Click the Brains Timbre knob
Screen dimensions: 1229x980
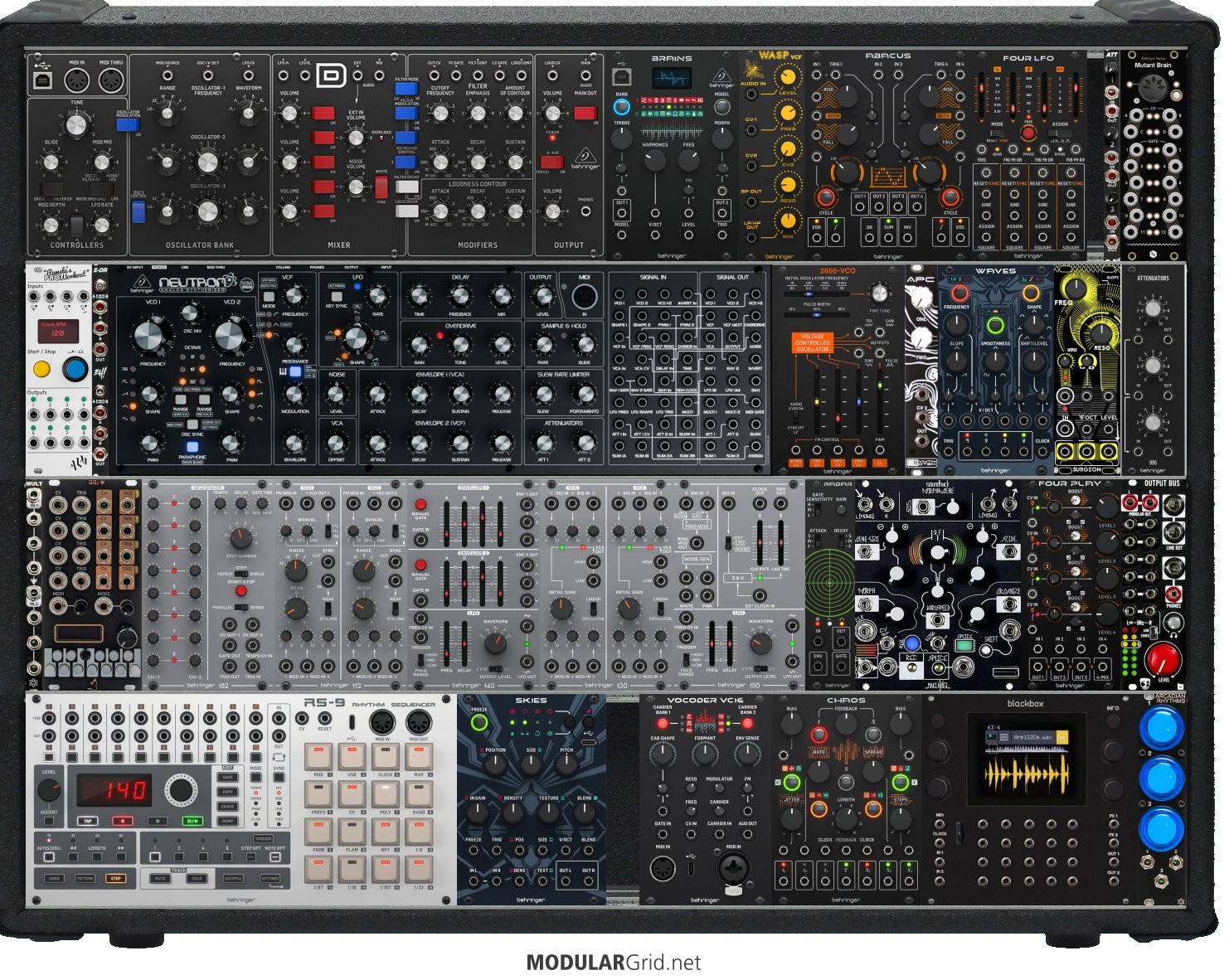622,137
